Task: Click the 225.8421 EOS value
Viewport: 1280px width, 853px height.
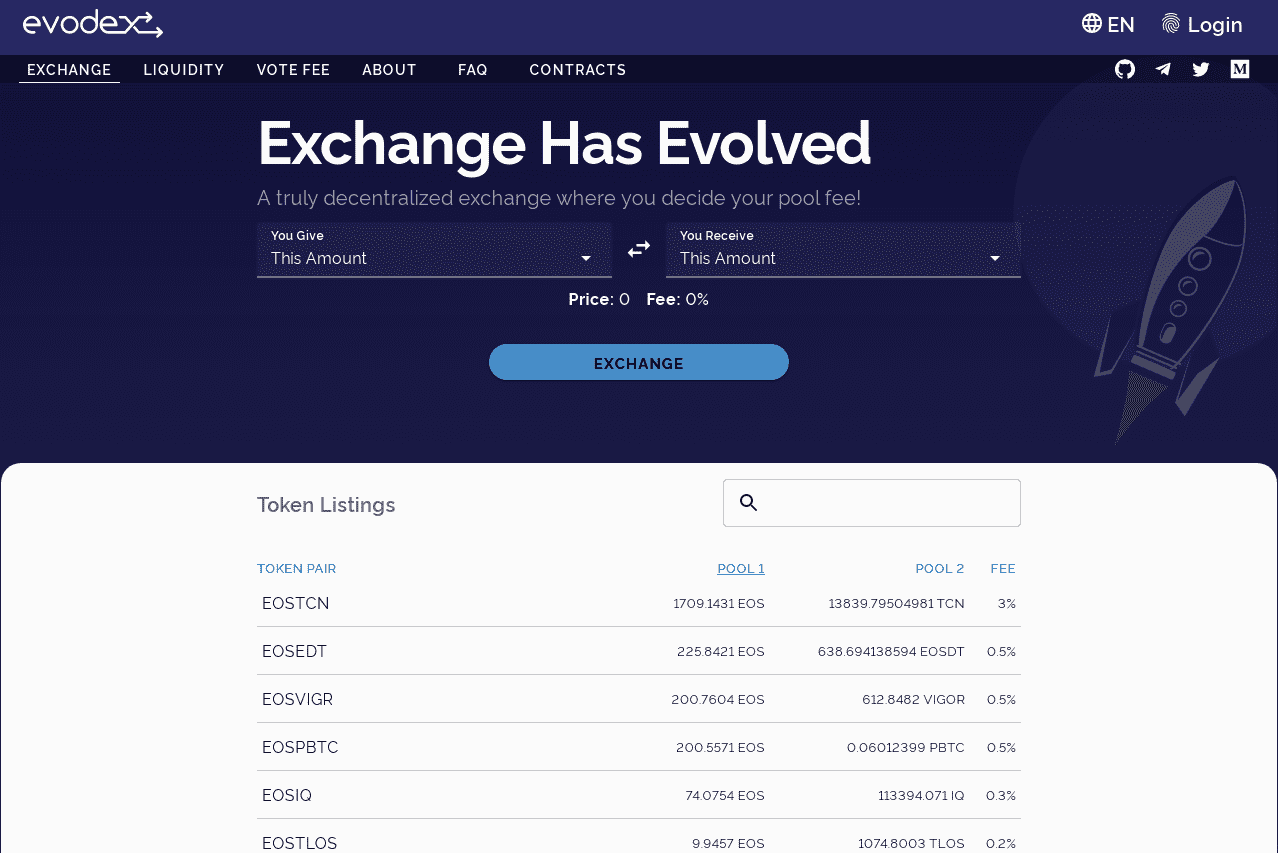Action: (721, 652)
